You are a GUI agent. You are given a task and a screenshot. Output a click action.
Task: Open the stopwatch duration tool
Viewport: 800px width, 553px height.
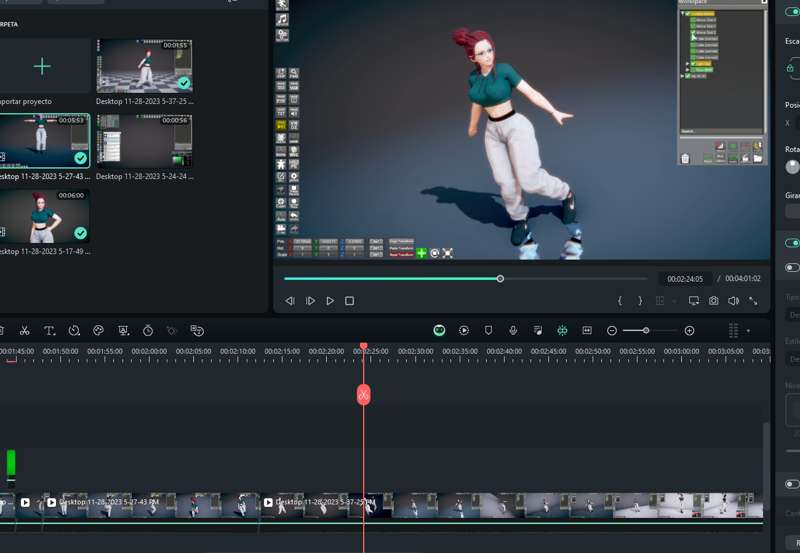click(148, 331)
